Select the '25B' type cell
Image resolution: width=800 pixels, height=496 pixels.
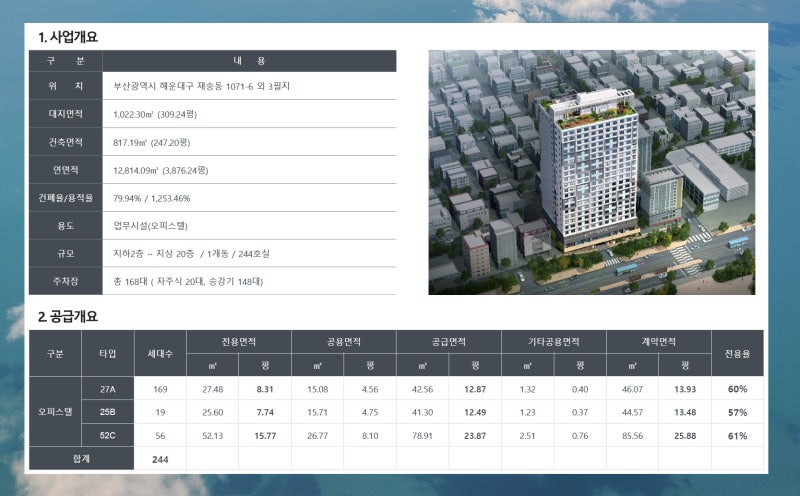[108, 412]
